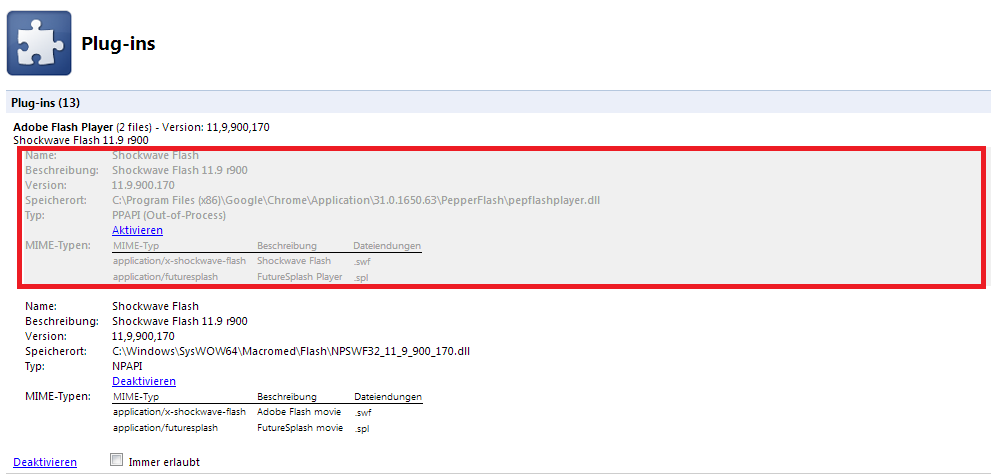Click the blue puzzle piece Plug-ins icon
The width and height of the screenshot is (991, 475).
point(39,44)
